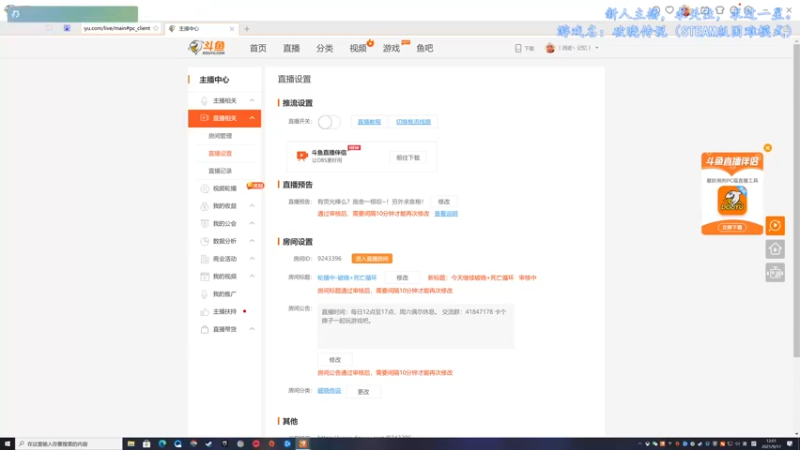
Task: Expand the 数据分析 chevron
Action: tap(252, 241)
